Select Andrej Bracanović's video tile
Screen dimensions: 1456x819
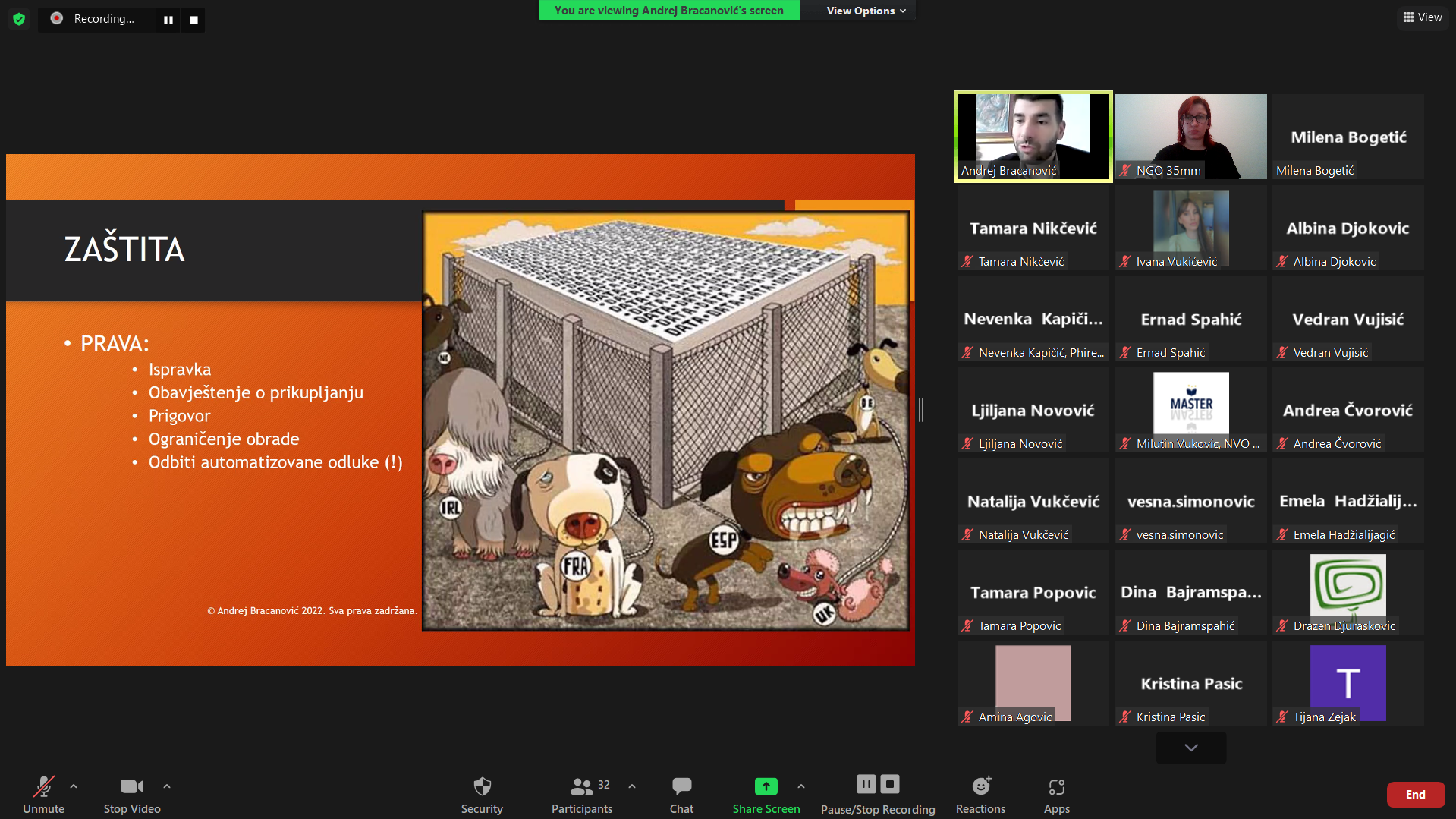(1033, 137)
